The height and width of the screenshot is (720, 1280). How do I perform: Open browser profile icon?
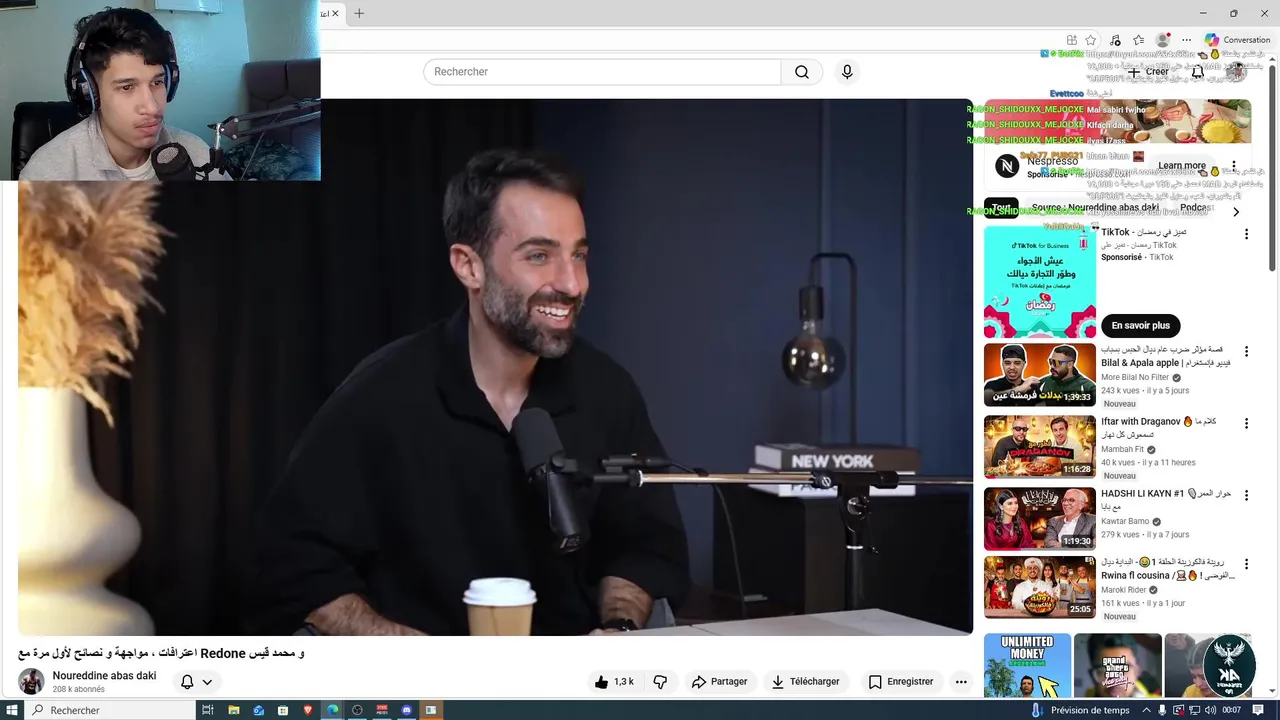click(x=1162, y=40)
